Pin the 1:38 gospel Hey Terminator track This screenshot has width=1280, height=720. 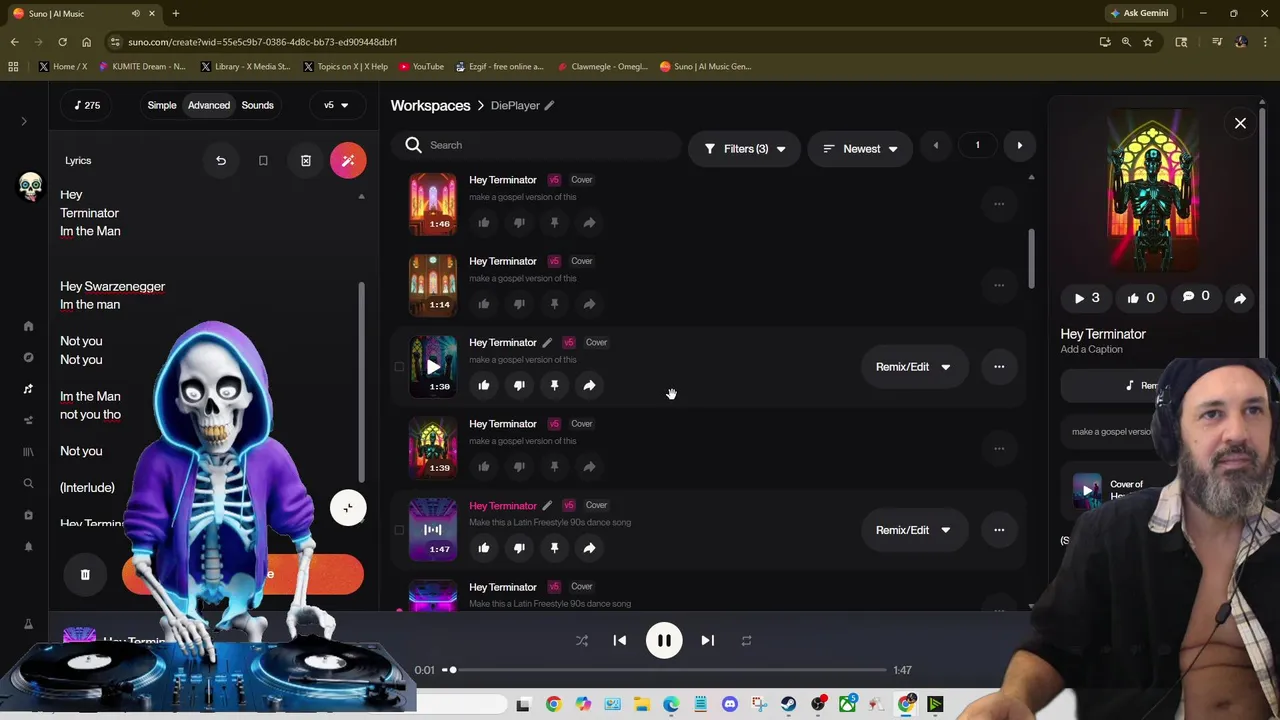pyautogui.click(x=554, y=385)
